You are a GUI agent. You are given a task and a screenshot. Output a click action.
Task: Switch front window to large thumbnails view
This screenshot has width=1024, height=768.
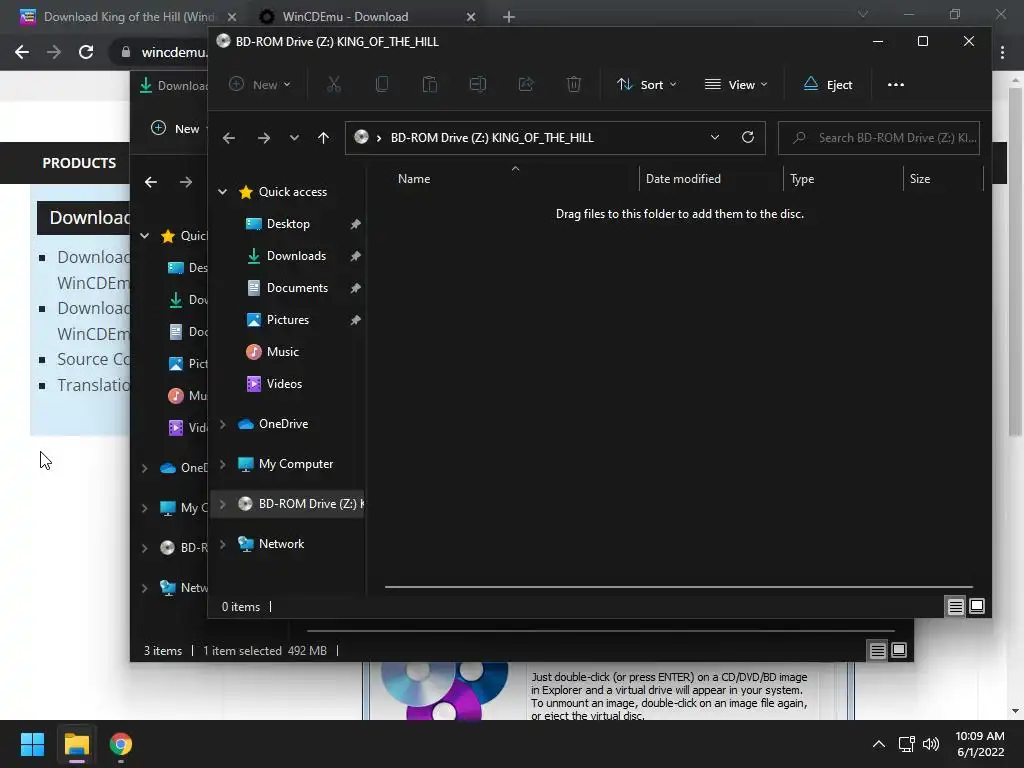click(977, 607)
